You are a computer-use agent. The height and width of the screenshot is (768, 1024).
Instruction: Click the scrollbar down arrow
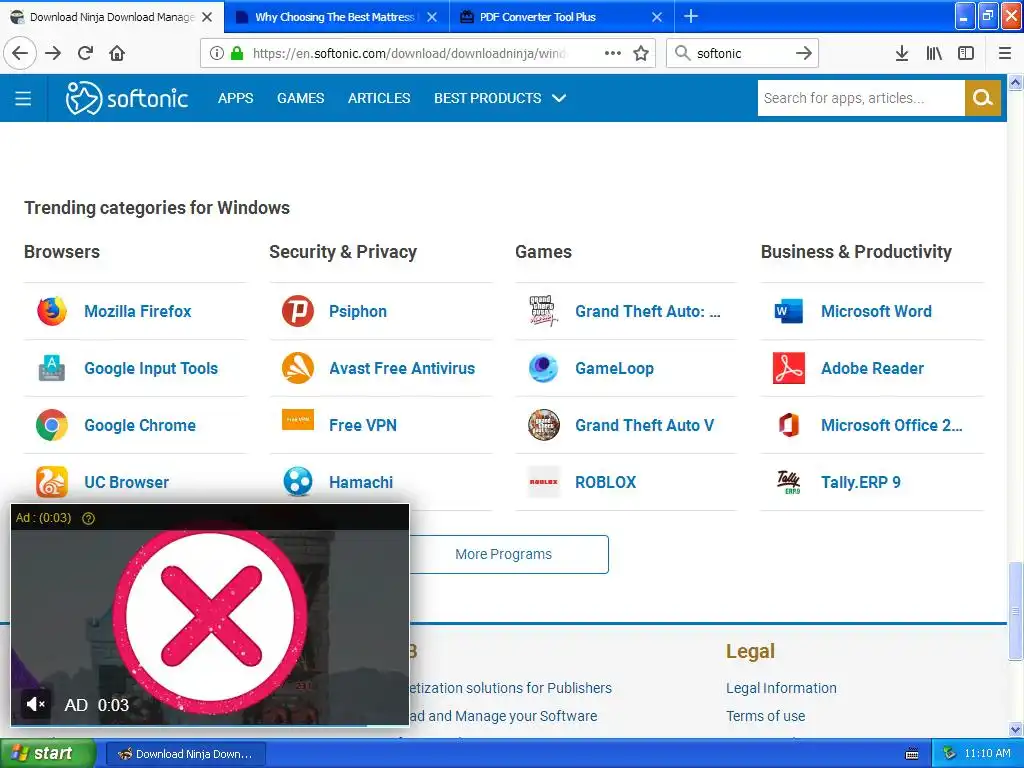[x=1015, y=729]
